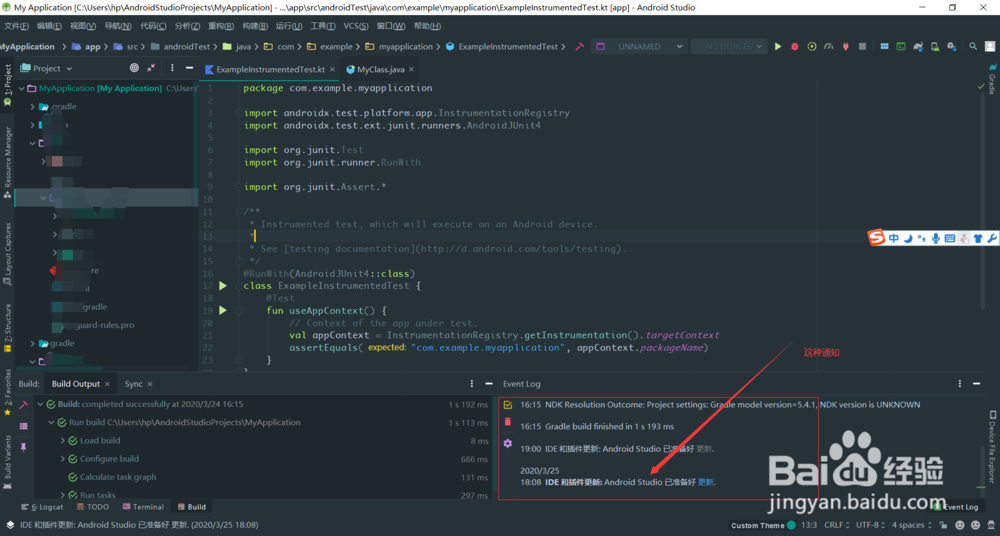Switch to MyClass.java editor tab
Viewport: 1000px width, 536px height.
(380, 70)
